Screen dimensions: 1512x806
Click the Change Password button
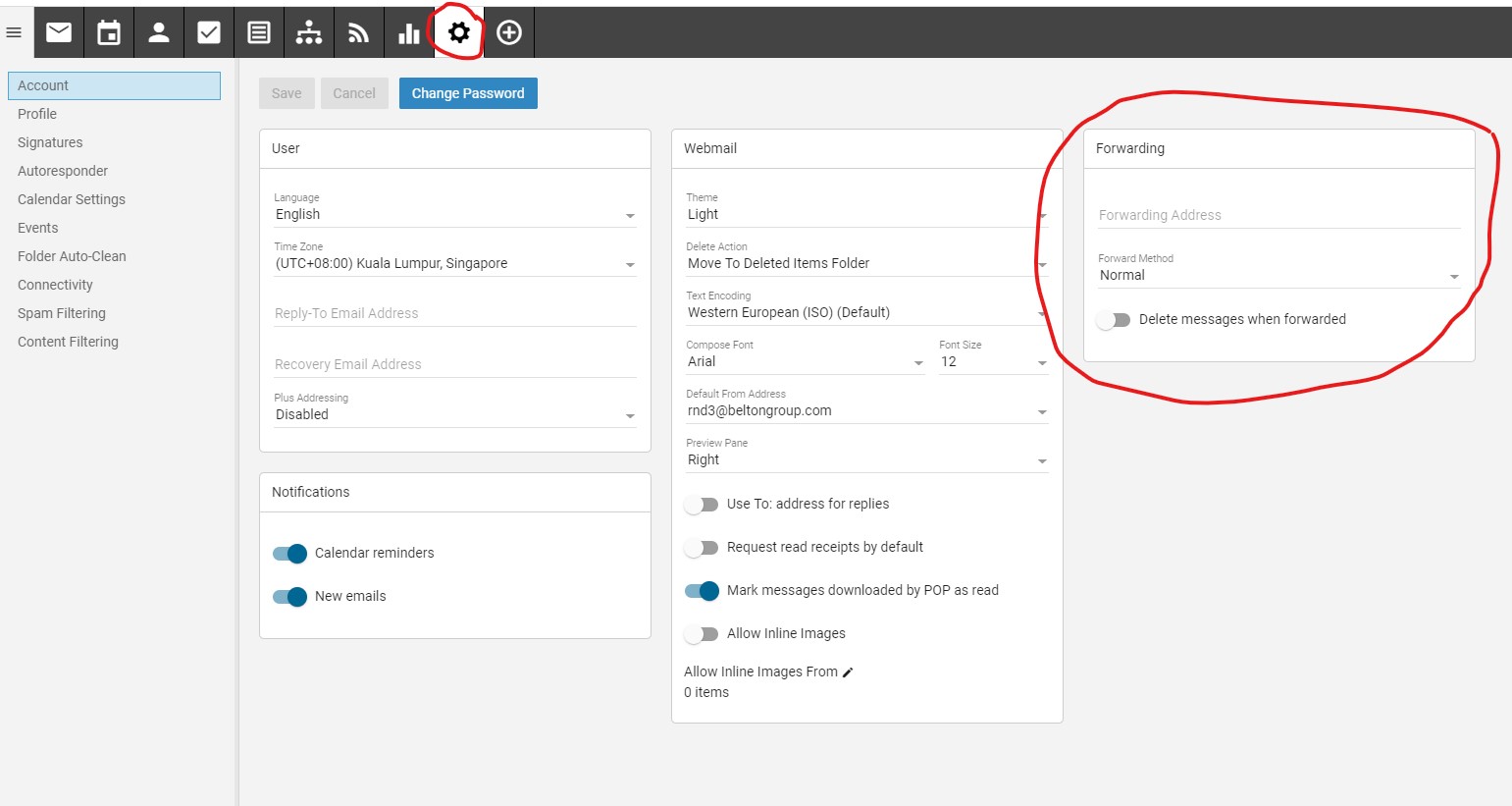point(468,93)
